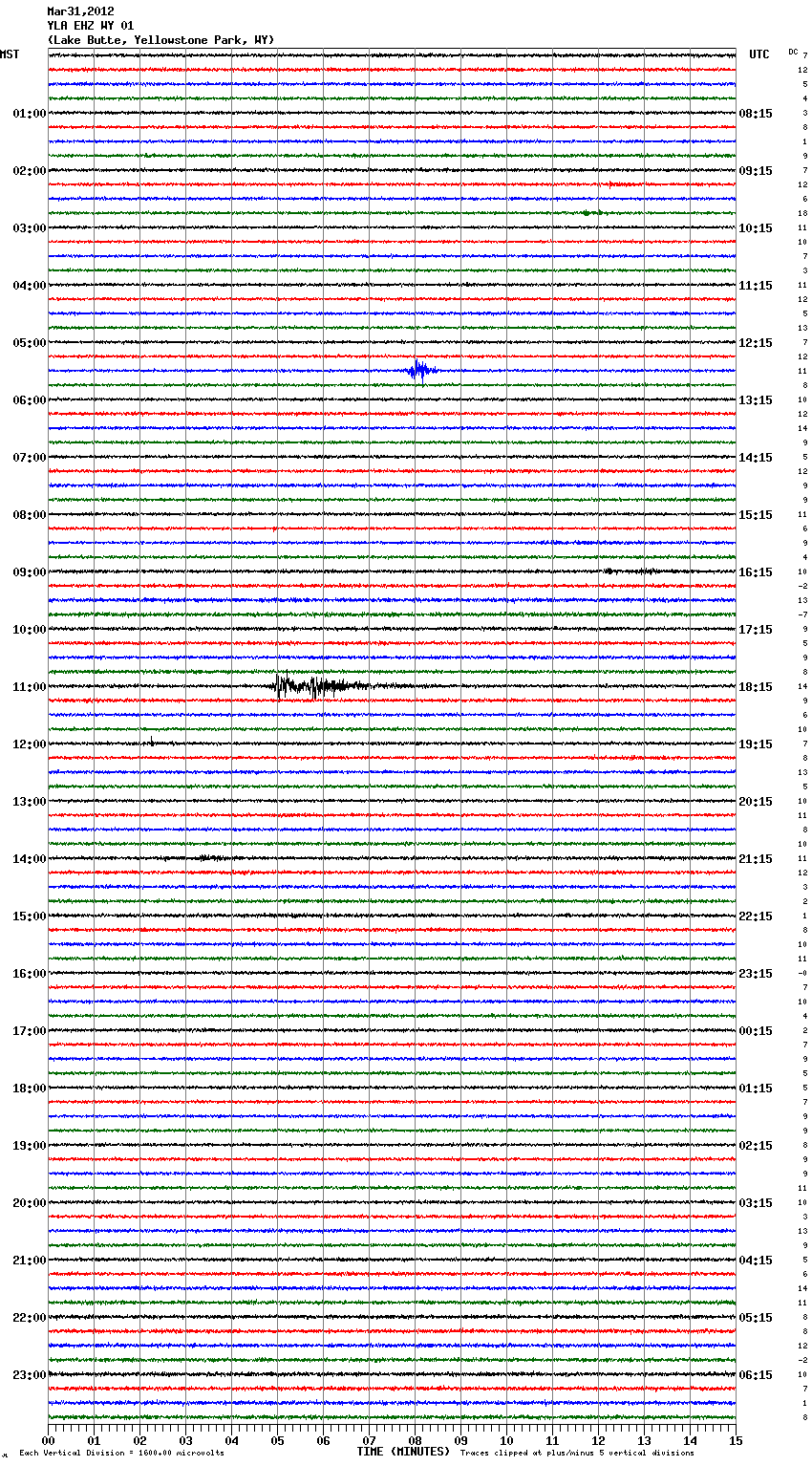
Task: Select the 01:00 MST time label
Action: (30, 114)
